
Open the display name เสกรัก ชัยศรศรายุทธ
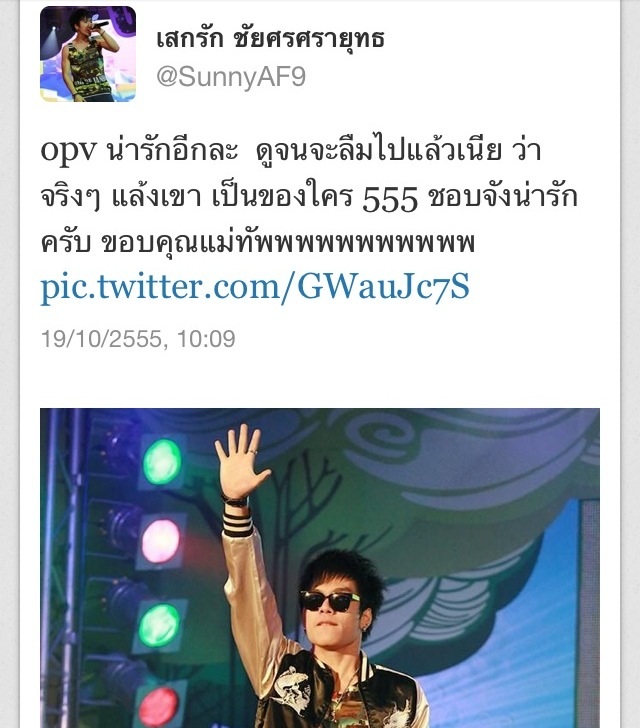point(270,39)
